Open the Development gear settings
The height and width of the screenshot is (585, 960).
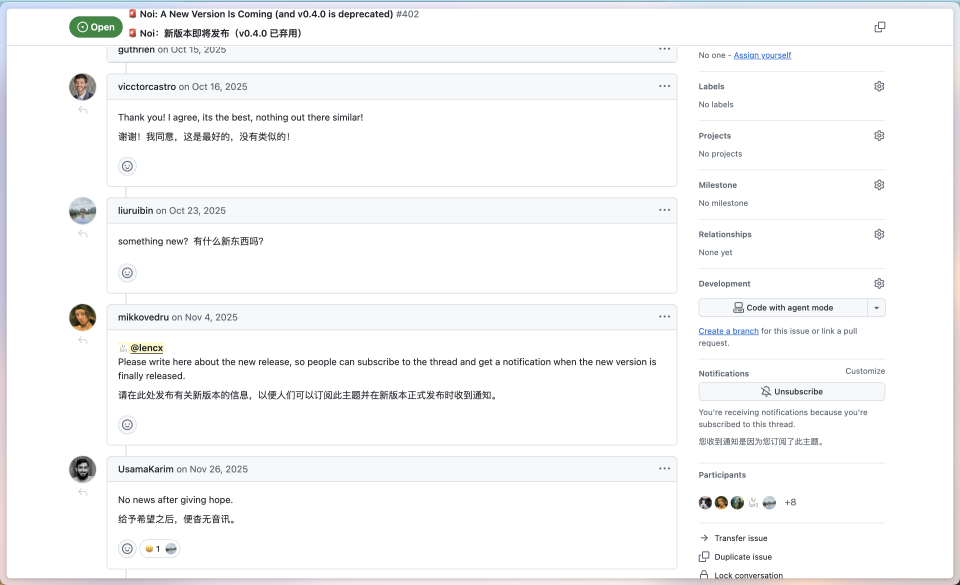(879, 283)
